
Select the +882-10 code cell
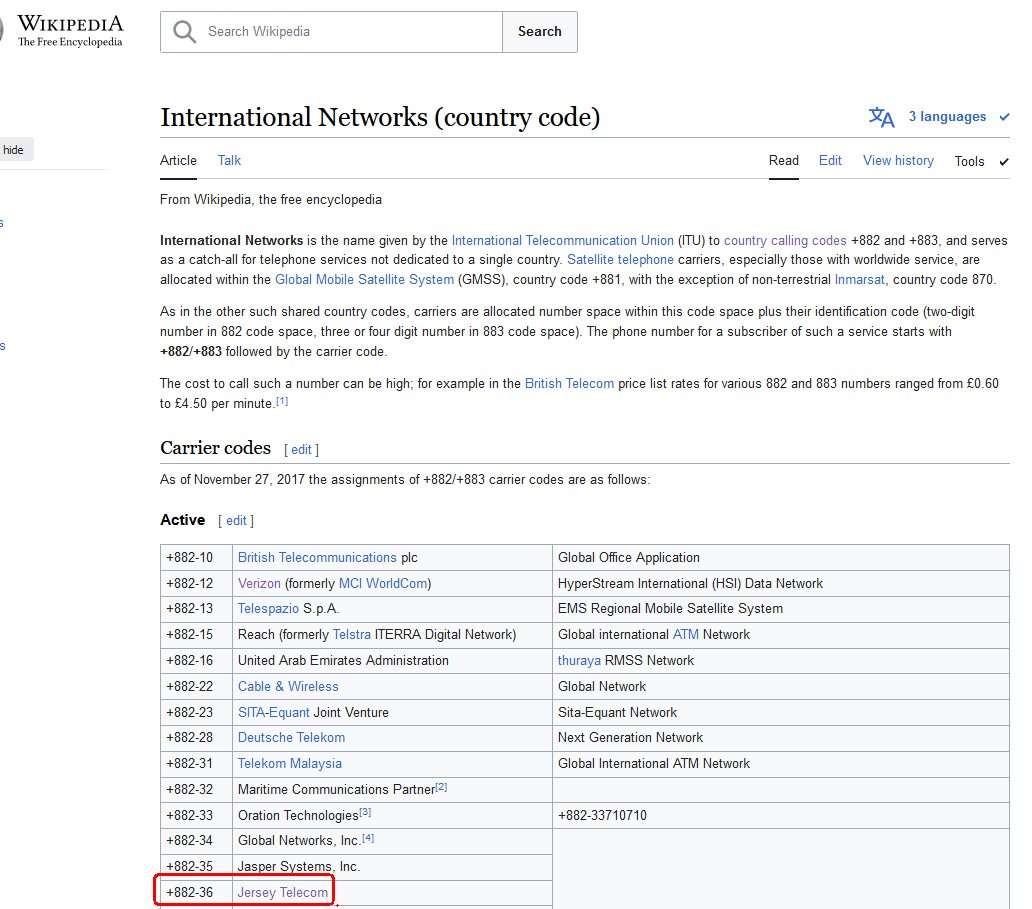click(x=196, y=558)
